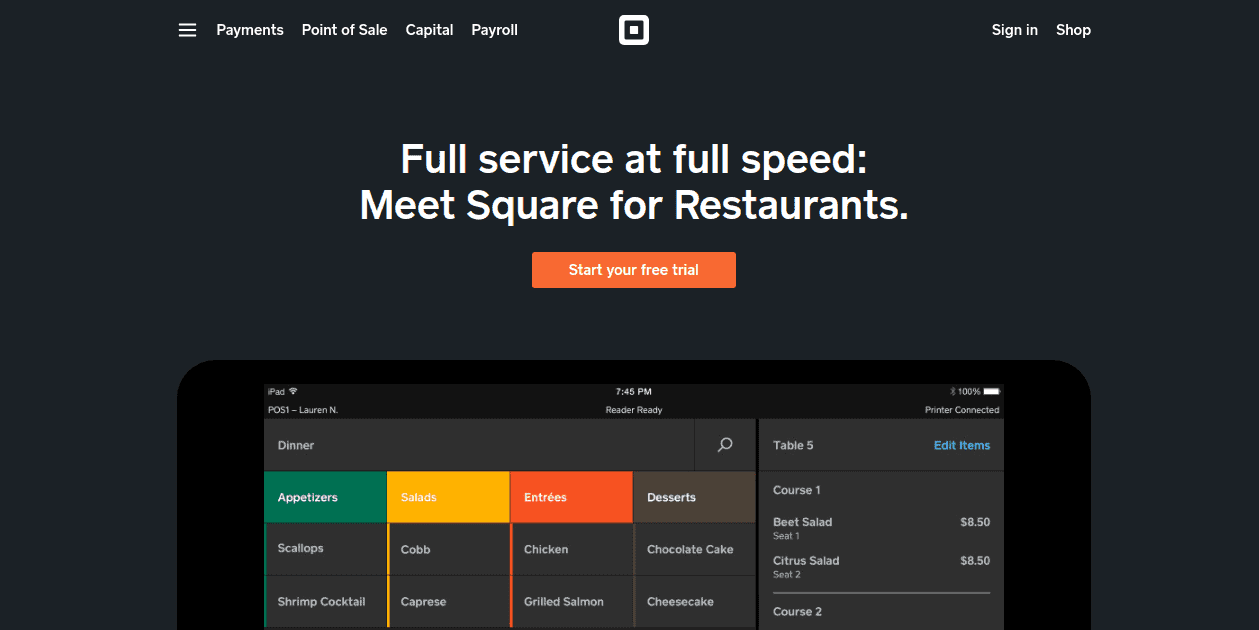1259x630 pixels.
Task: Open the Shop link
Action: click(x=1073, y=30)
